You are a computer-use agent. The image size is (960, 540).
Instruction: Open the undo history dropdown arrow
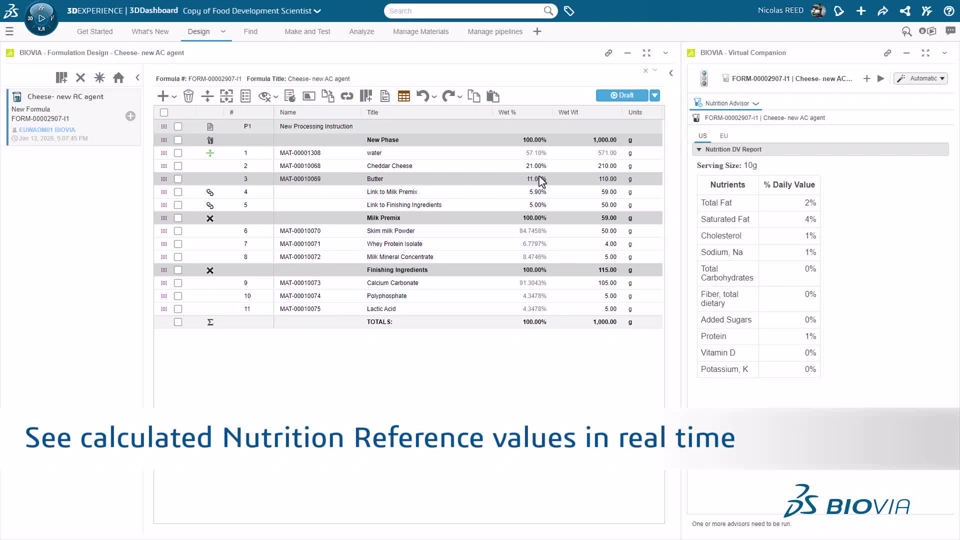coord(434,97)
